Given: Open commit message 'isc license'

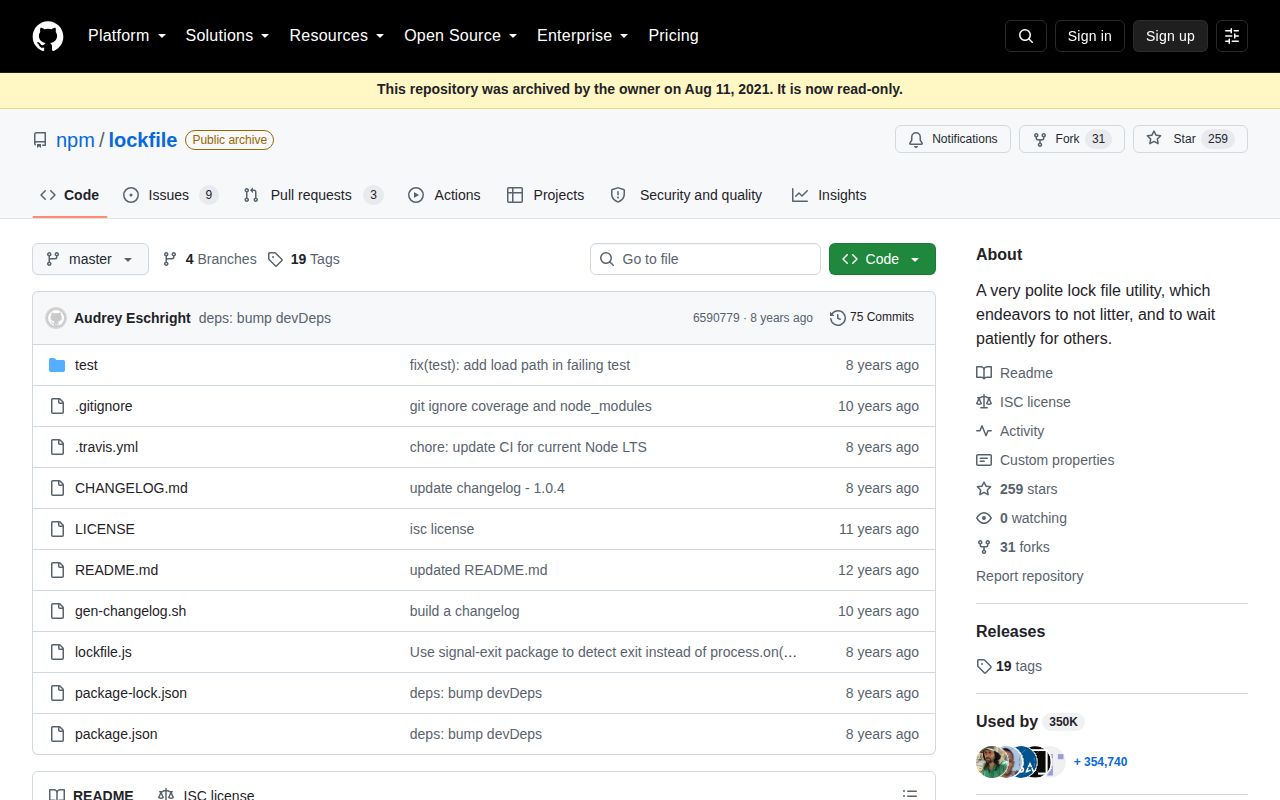Looking at the screenshot, I should 442,529.
